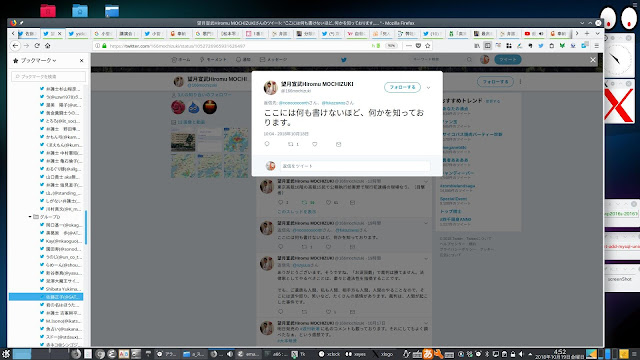Click the reply text field in the popup
640x360 pixels.
click(x=355, y=166)
